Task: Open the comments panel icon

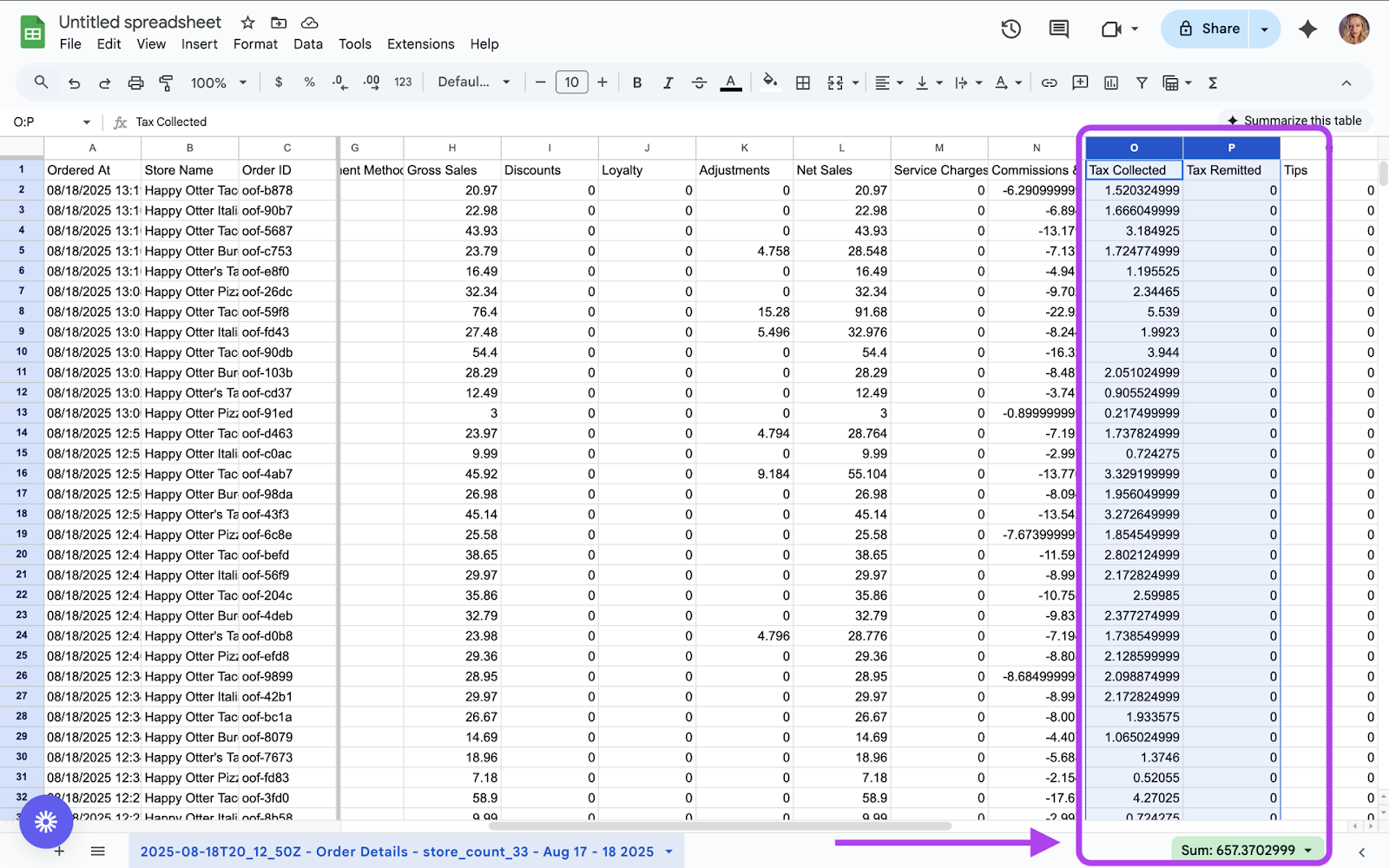Action: pos(1058,29)
